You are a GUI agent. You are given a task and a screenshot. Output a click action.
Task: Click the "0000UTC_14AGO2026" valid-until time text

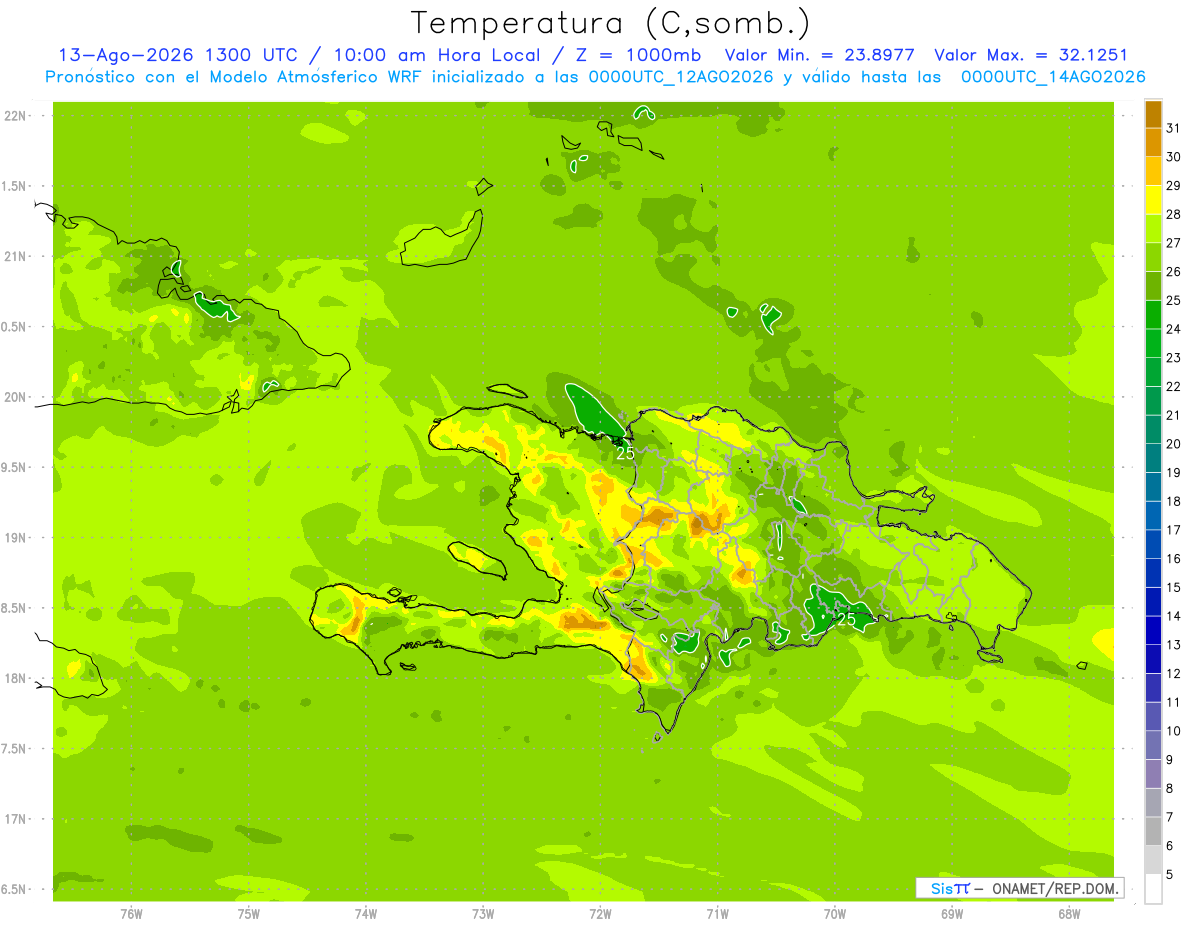pyautogui.click(x=1053, y=77)
